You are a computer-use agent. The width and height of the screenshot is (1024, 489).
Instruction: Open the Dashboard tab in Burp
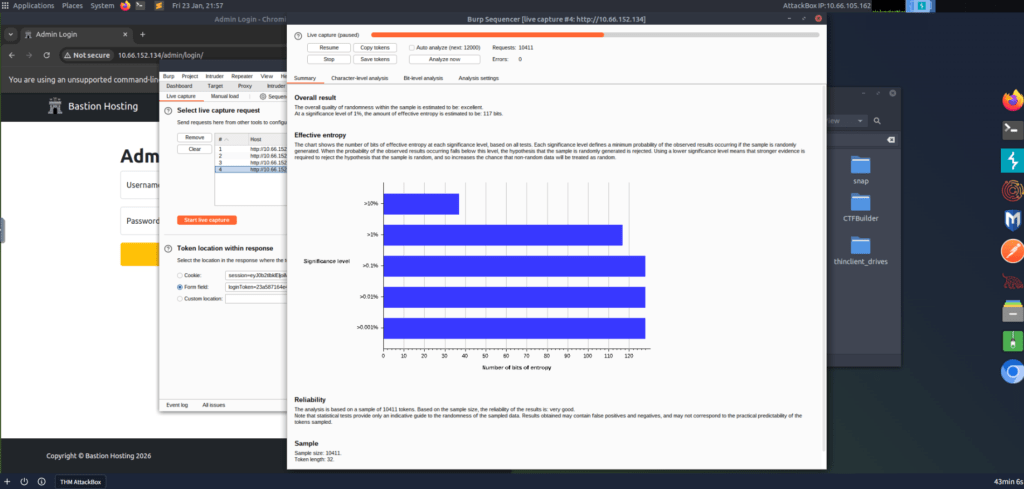(179, 86)
